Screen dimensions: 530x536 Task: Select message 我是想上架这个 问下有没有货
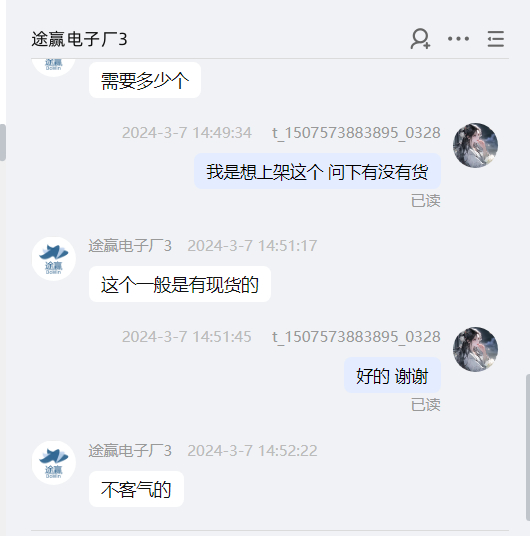coord(317,171)
